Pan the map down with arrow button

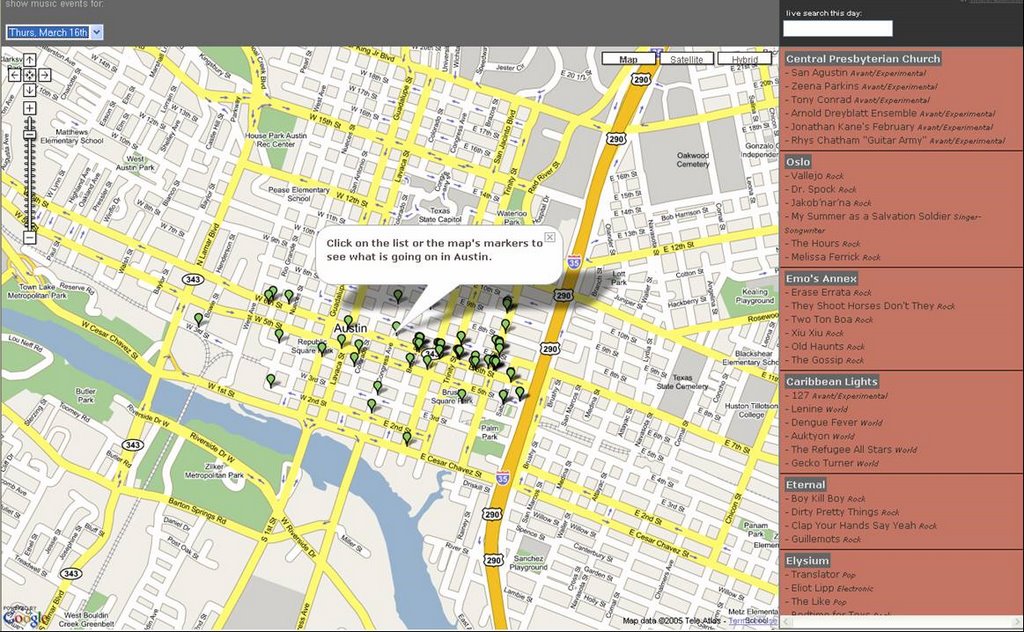29,89
